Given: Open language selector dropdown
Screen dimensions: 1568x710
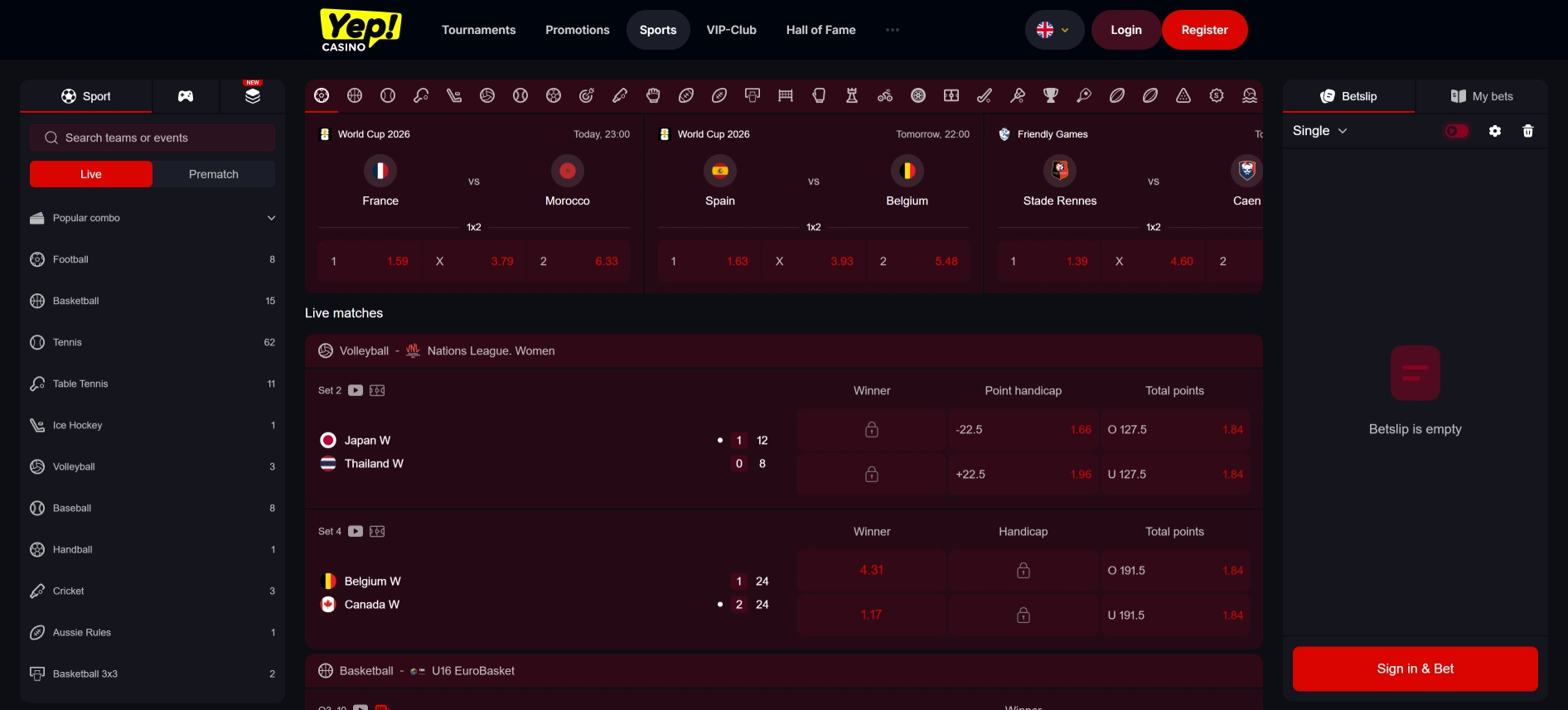Looking at the screenshot, I should coord(1054,30).
